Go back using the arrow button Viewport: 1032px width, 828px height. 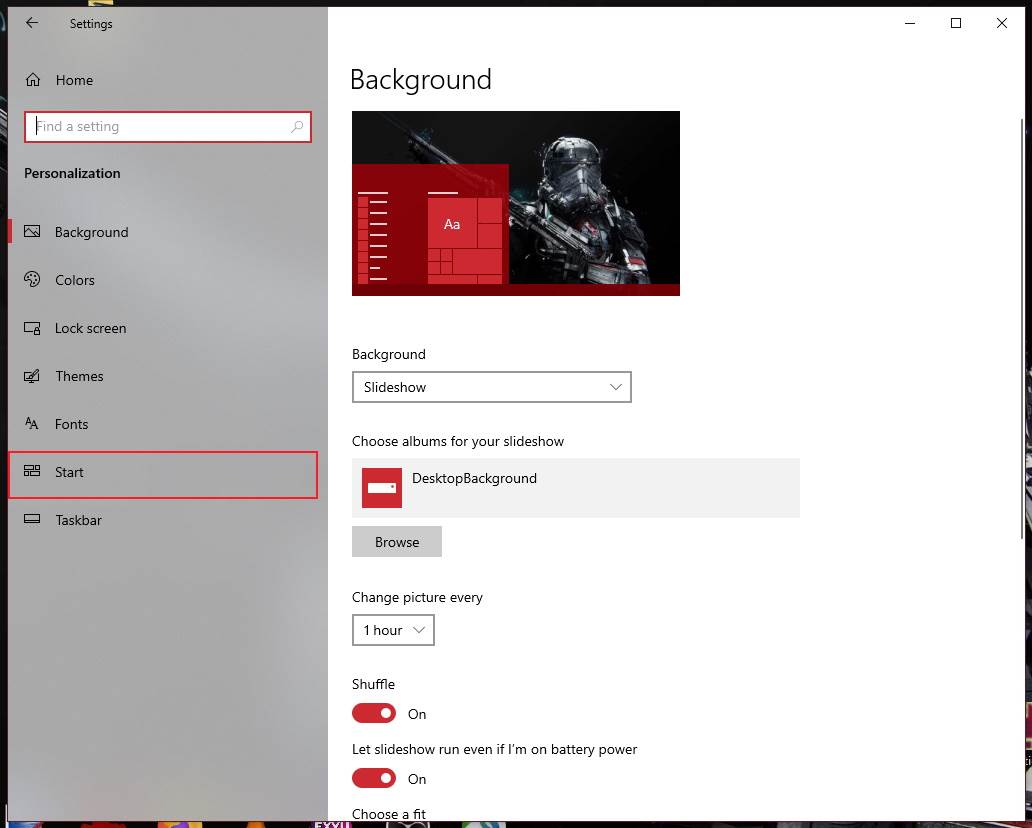[x=31, y=23]
